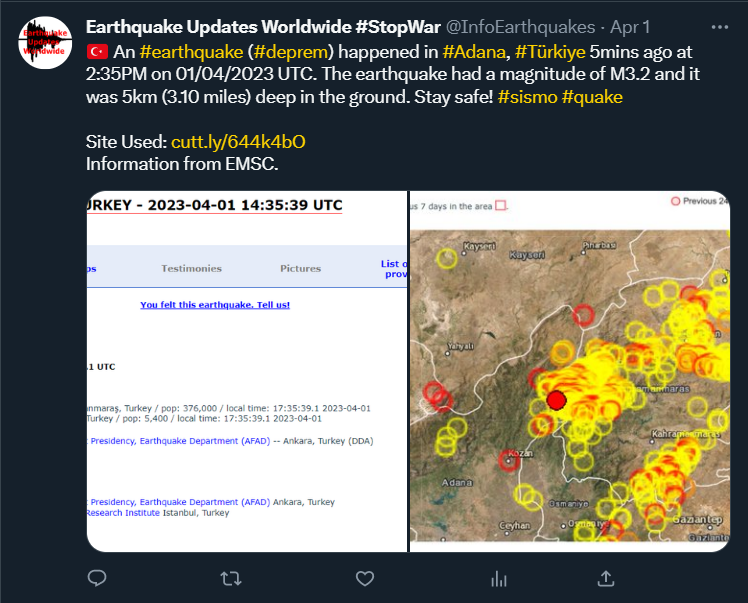Image resolution: width=748 pixels, height=603 pixels.
Task: Switch to the Testimonies tab
Action: click(x=191, y=268)
